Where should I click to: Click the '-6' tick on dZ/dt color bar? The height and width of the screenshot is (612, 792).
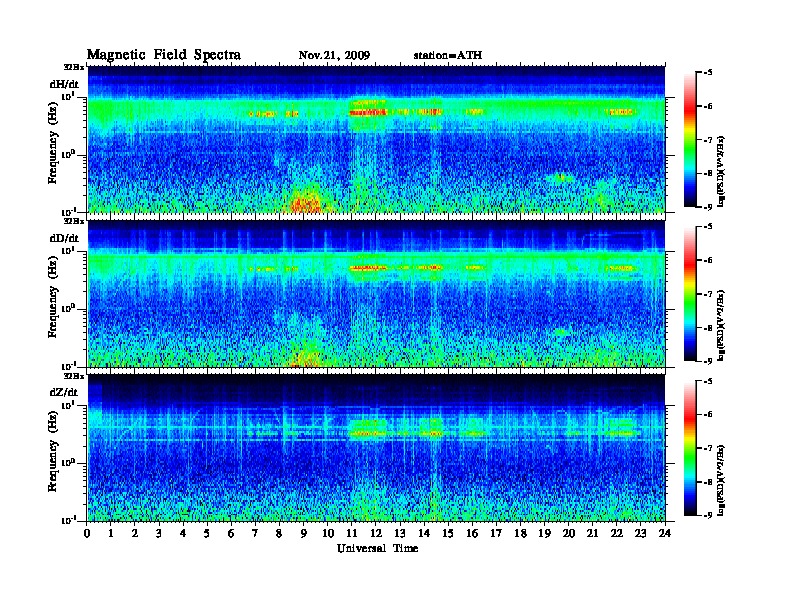[x=708, y=415]
